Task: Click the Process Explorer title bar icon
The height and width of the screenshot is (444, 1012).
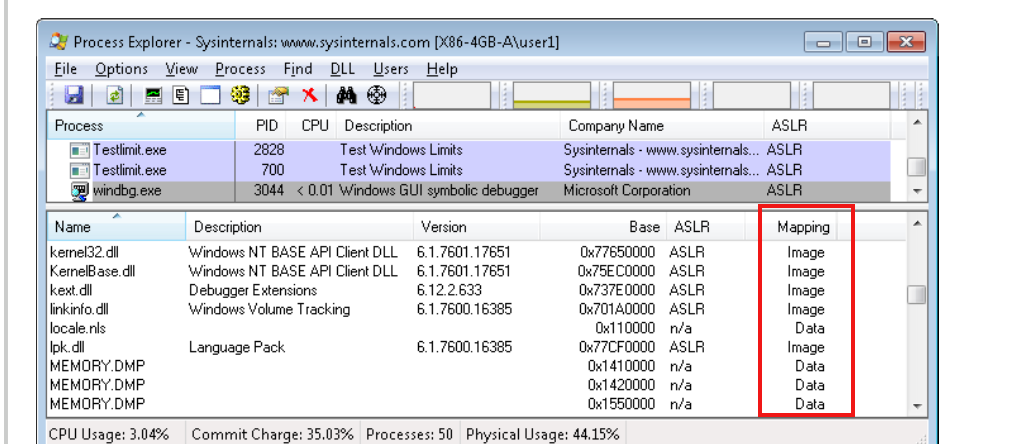Action: [x=59, y=43]
